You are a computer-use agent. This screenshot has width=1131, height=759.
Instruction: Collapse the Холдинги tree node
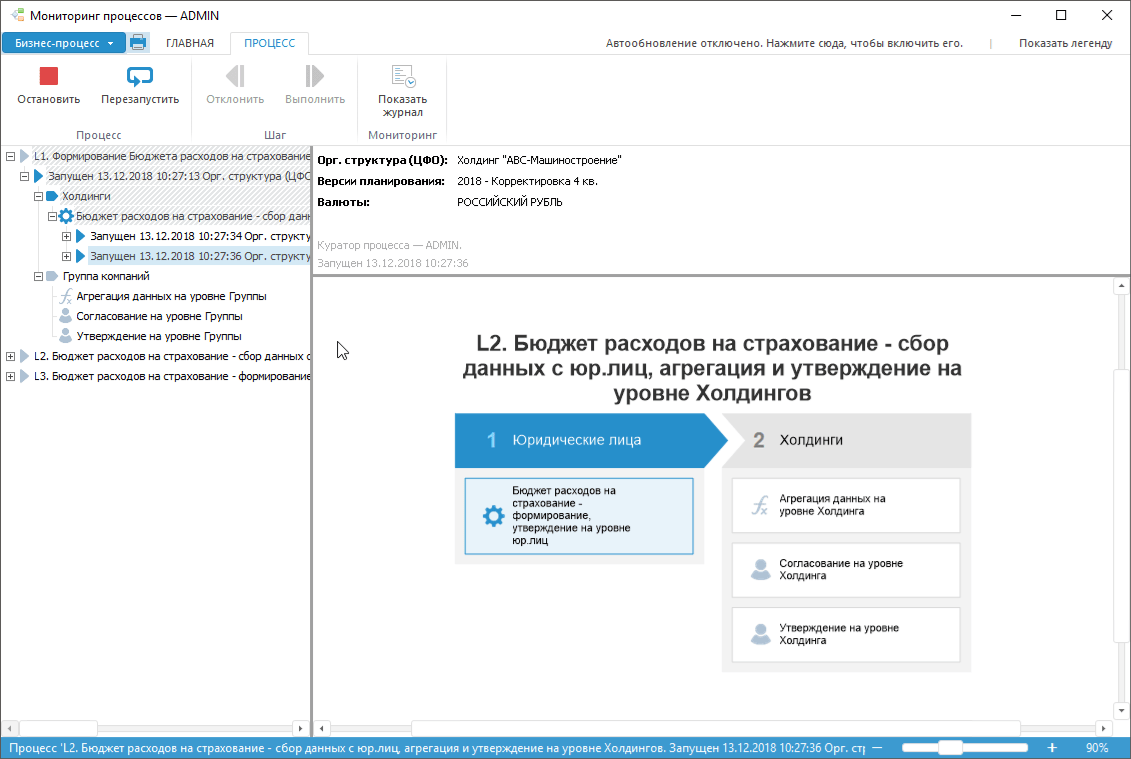point(39,196)
